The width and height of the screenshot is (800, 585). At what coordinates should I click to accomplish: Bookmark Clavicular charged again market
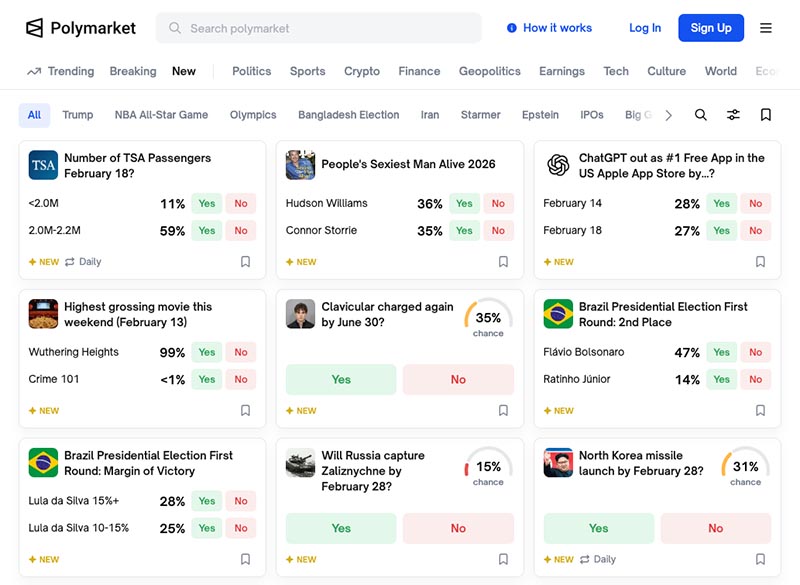pyautogui.click(x=503, y=411)
